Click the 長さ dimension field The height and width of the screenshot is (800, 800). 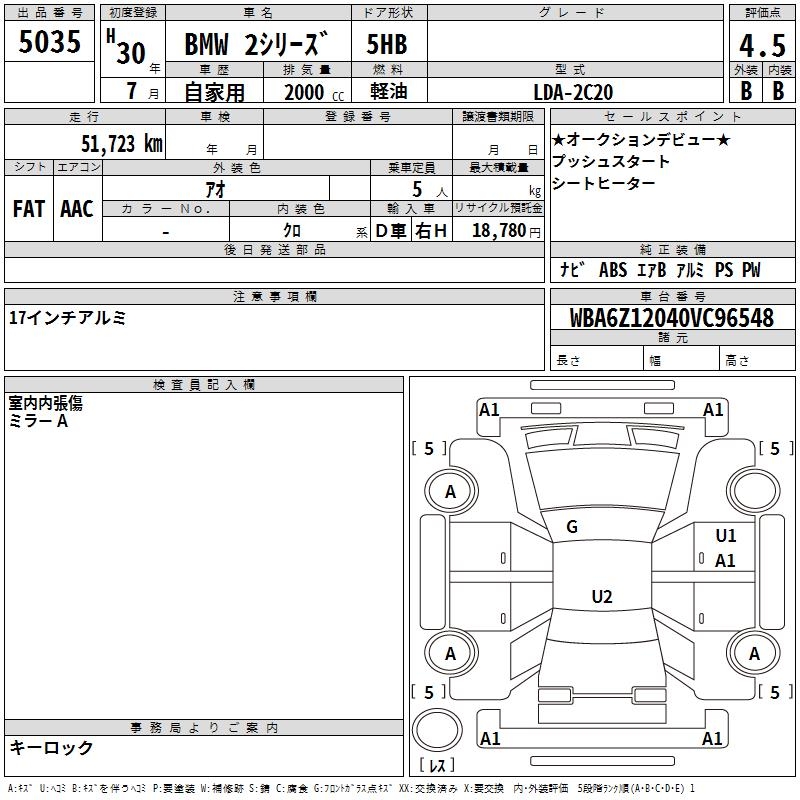pos(597,358)
